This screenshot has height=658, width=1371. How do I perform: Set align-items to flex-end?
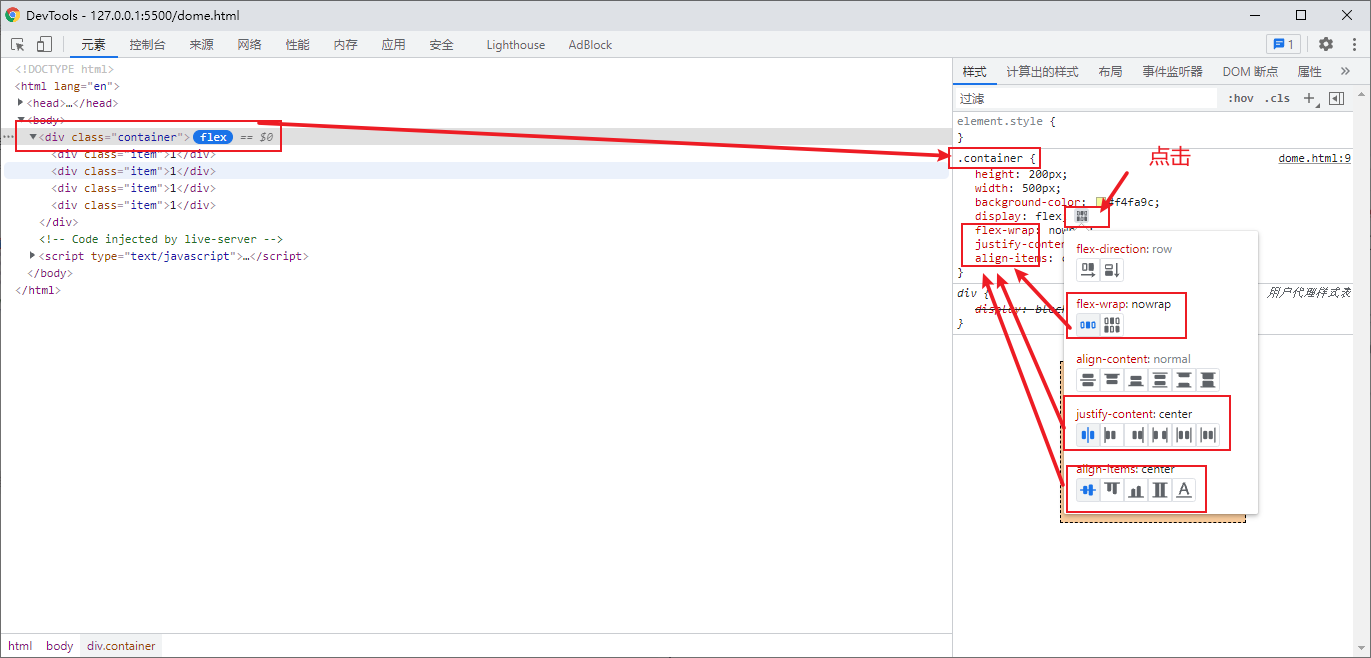[1136, 489]
